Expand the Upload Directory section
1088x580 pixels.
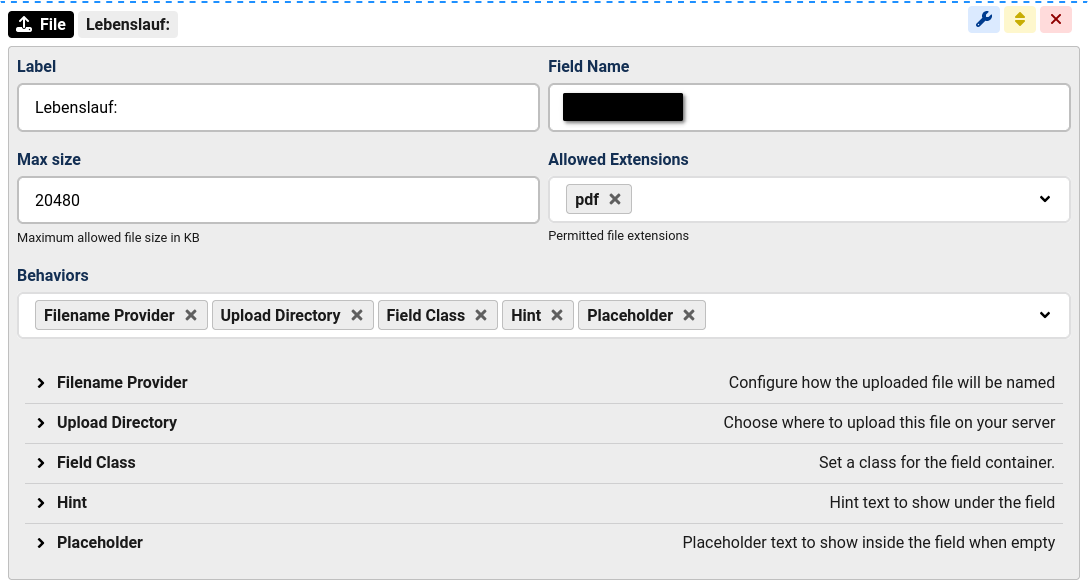[x=116, y=422]
